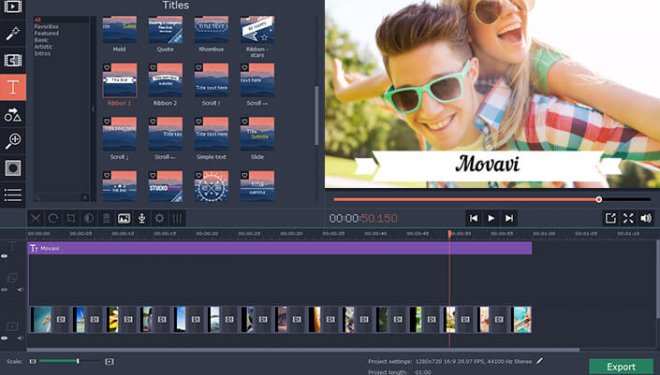Mute the overlay track speaker
Screen dimensions: 660x375
pyautogui.click(x=20, y=290)
